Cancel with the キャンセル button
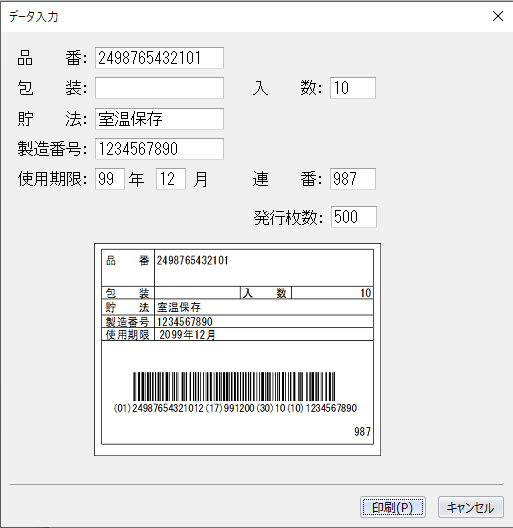 coord(471,507)
